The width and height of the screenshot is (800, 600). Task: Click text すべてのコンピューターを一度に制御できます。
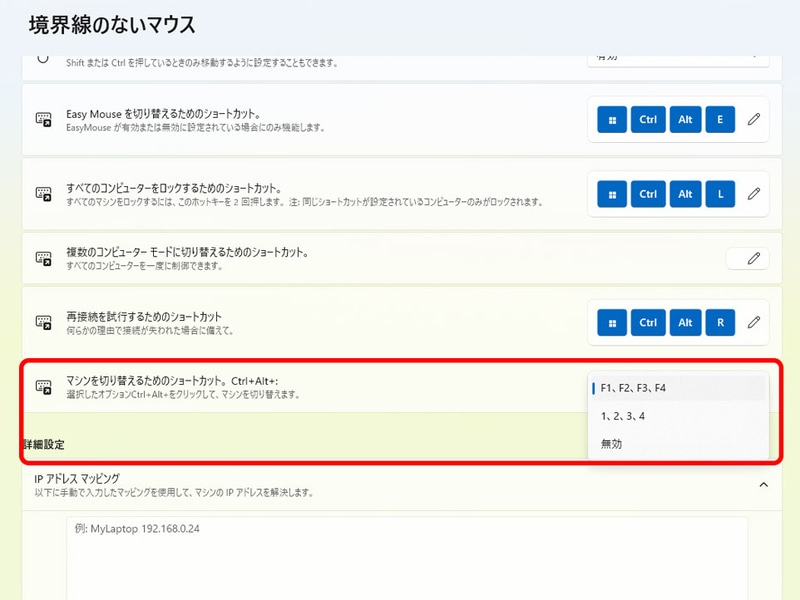[x=144, y=266]
